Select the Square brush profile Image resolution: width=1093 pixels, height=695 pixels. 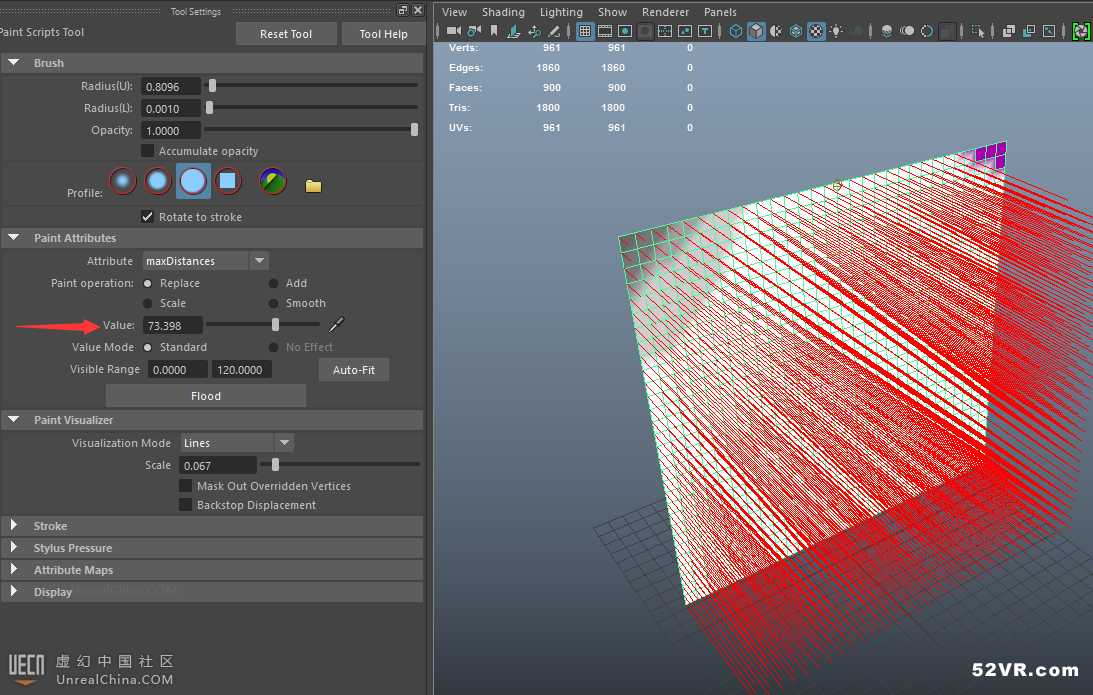pyautogui.click(x=227, y=181)
